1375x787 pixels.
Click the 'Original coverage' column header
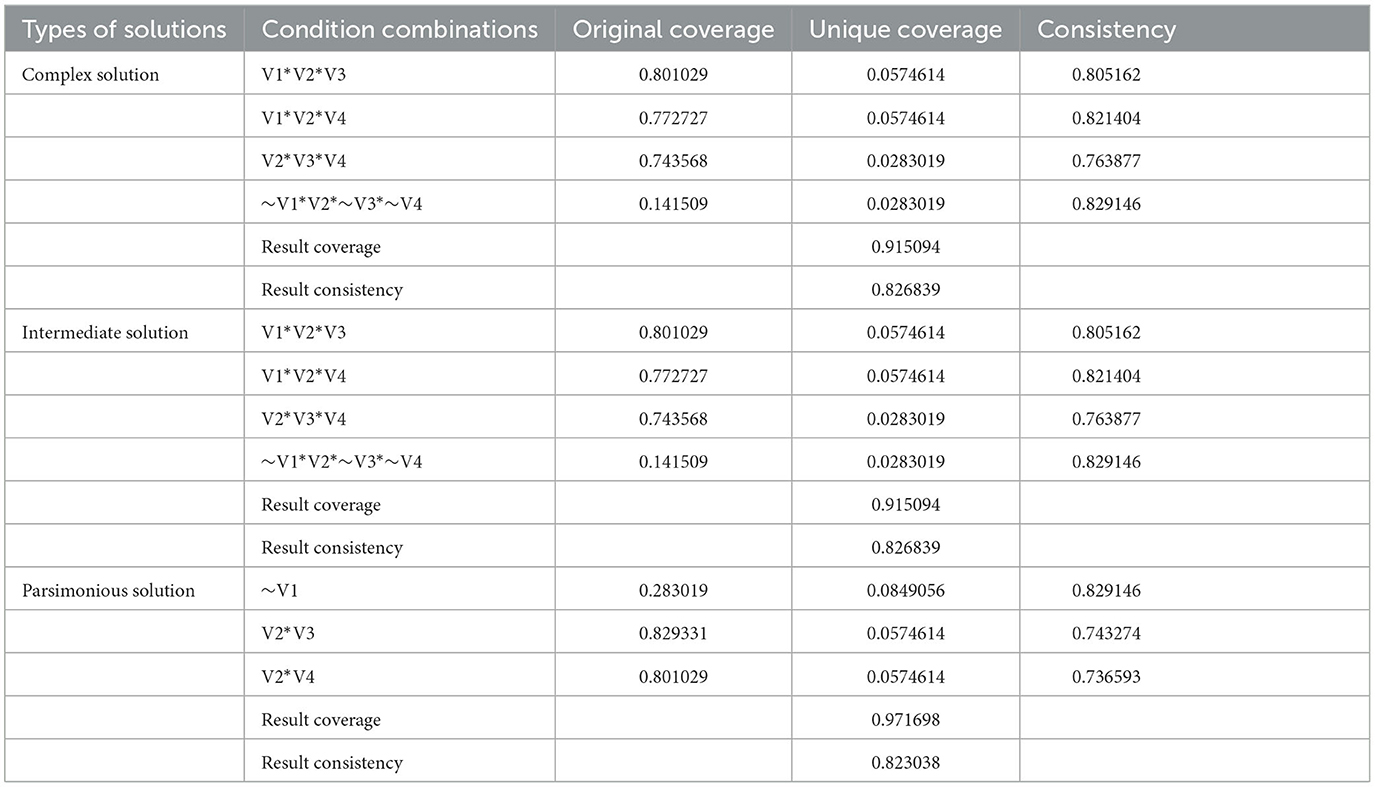(673, 30)
